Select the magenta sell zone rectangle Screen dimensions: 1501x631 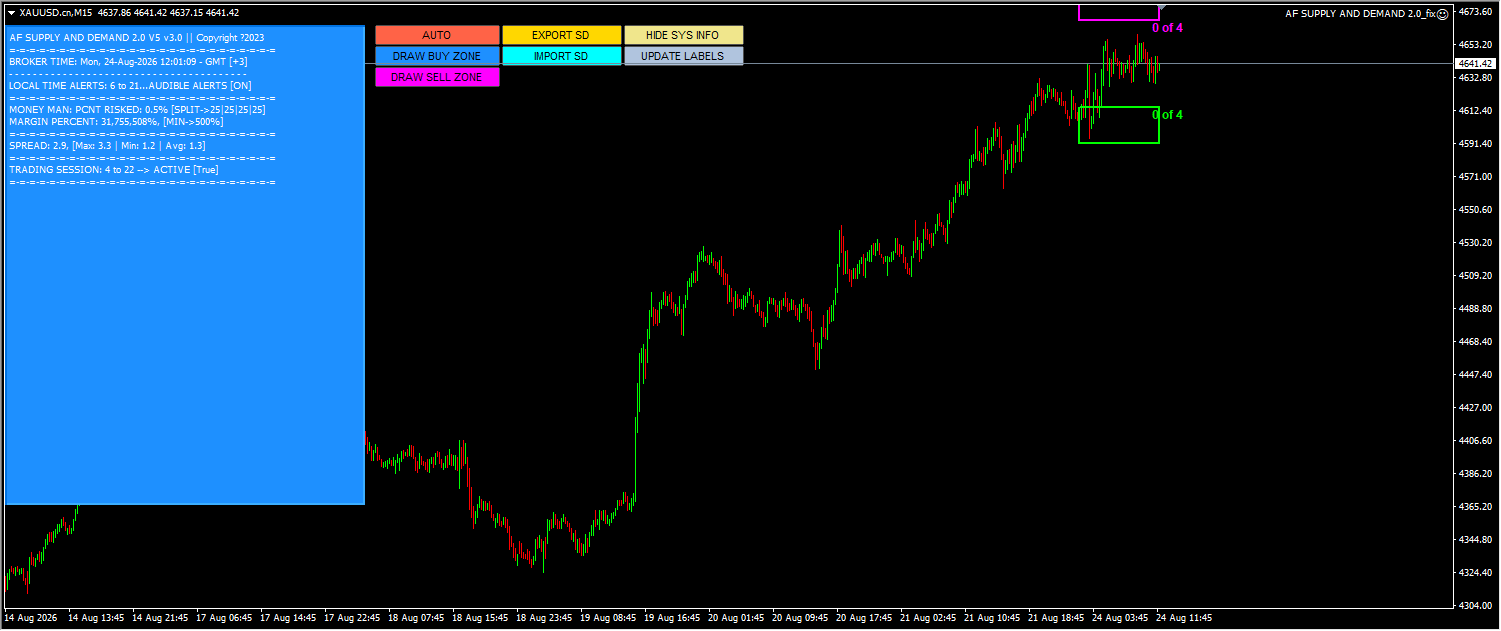tap(1118, 12)
